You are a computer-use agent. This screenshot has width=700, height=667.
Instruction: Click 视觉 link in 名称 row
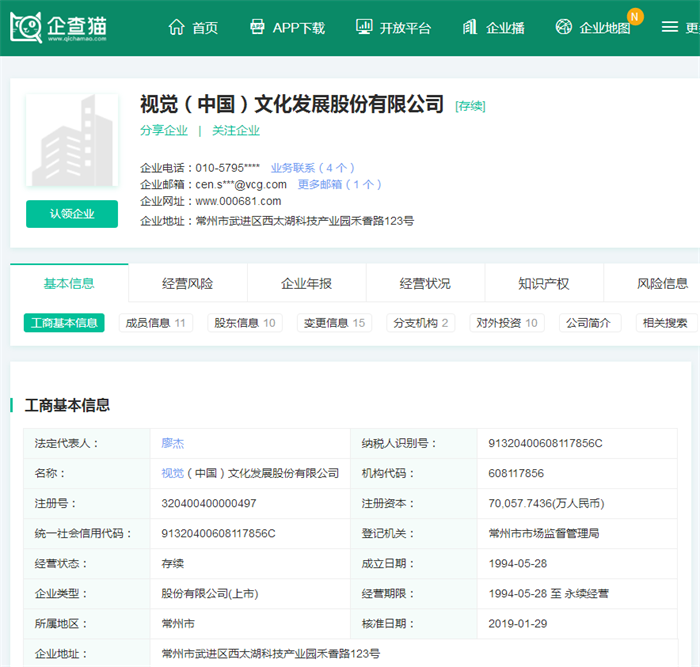pos(172,473)
